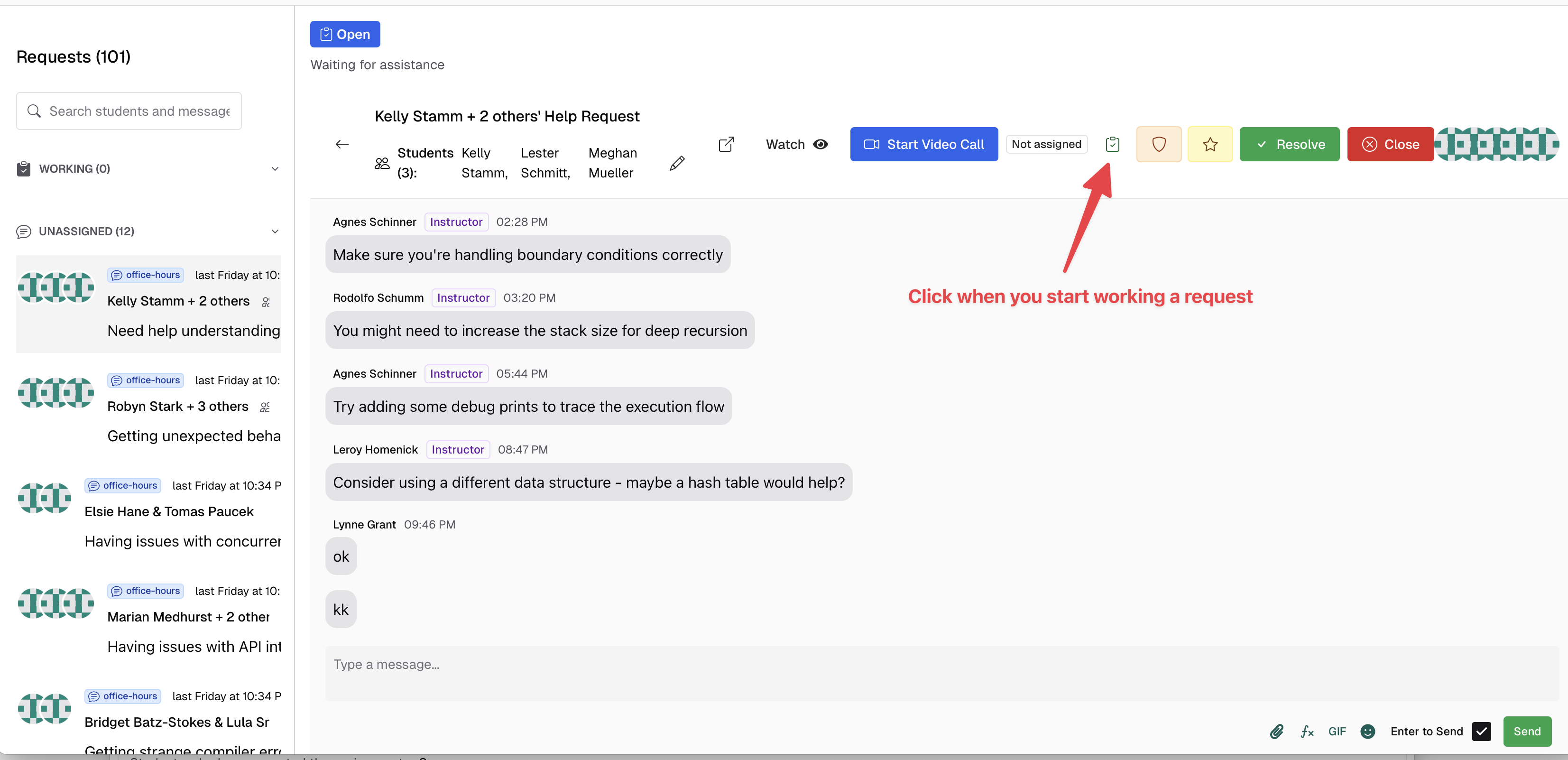Toggle the Enter to Send checkbox
This screenshot has height=760, width=1568.
tap(1481, 732)
